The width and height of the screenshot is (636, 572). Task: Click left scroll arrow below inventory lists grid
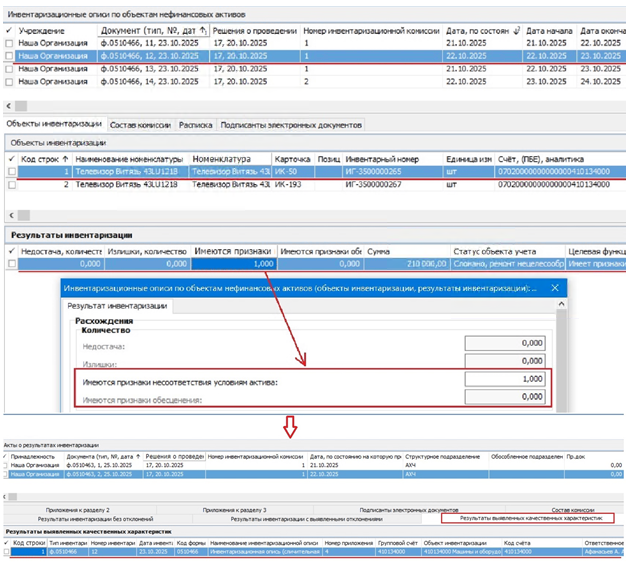tap(11, 106)
